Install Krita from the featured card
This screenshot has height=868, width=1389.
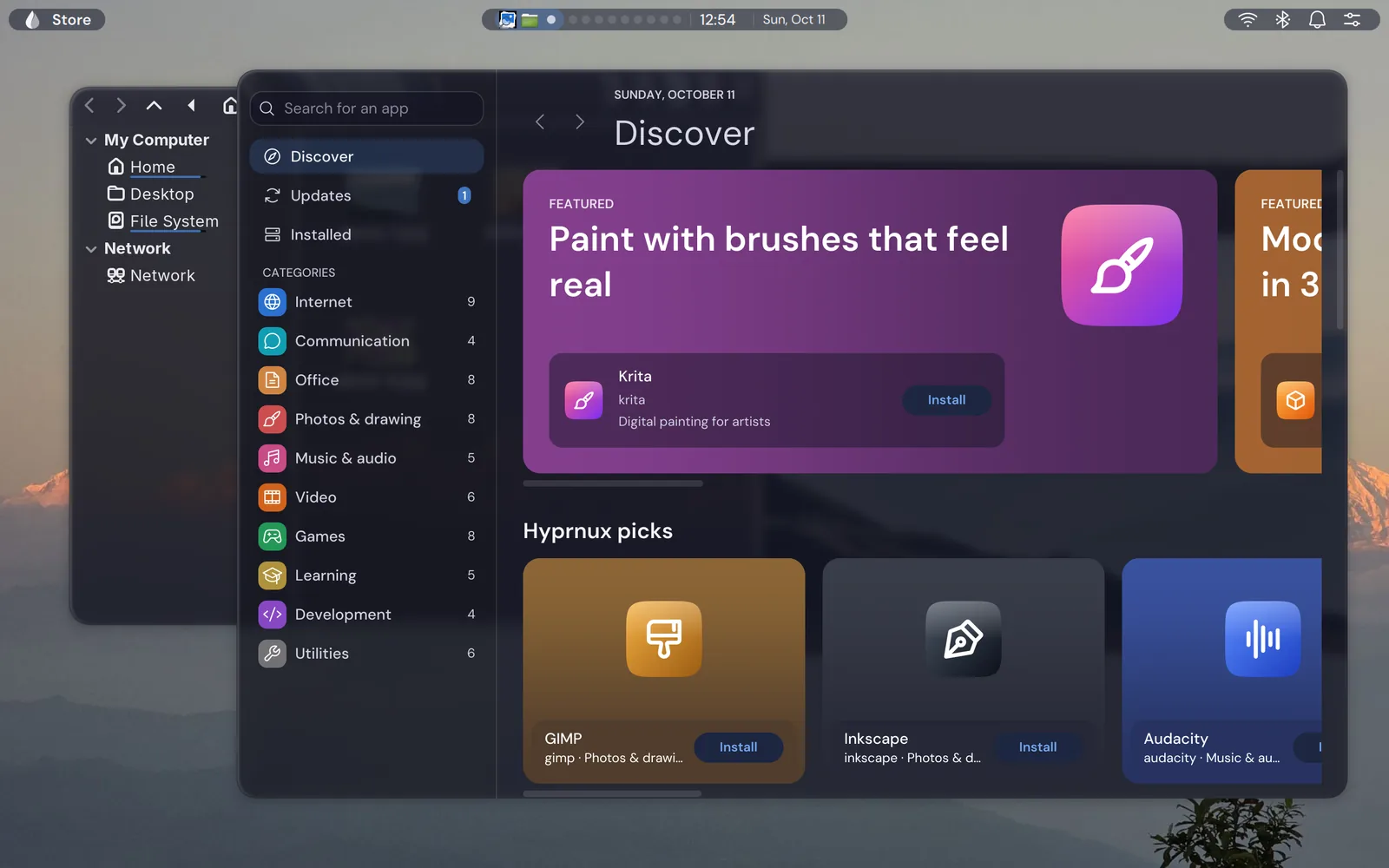tap(946, 400)
